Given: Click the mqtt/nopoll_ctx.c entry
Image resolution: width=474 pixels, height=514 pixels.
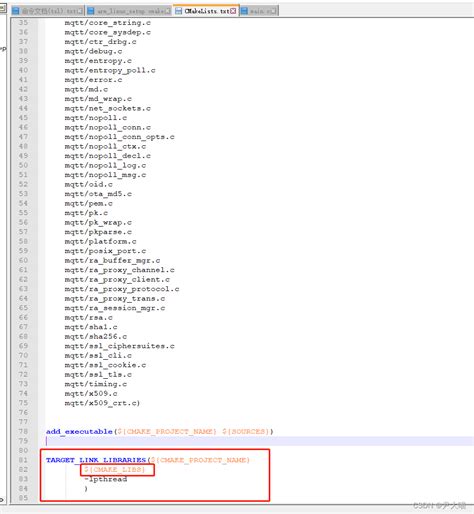Looking at the screenshot, I should [x=105, y=146].
